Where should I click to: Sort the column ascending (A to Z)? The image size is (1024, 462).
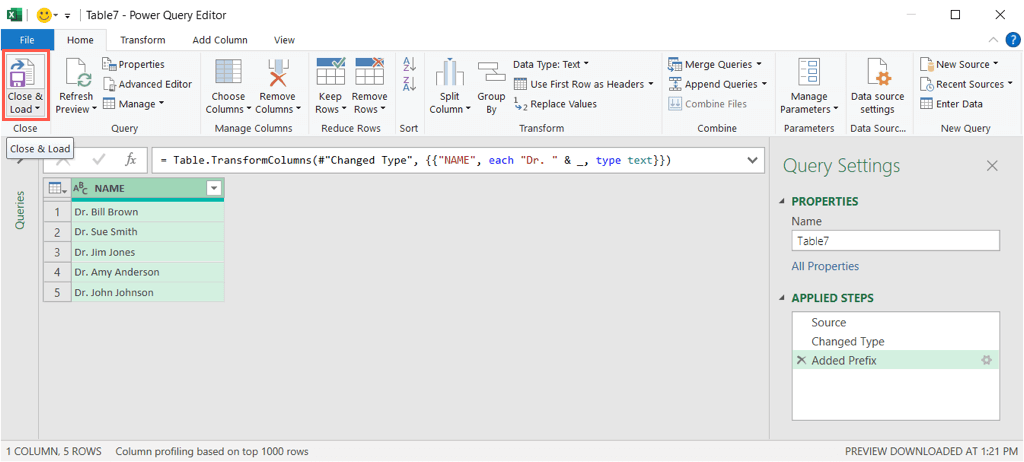[409, 66]
